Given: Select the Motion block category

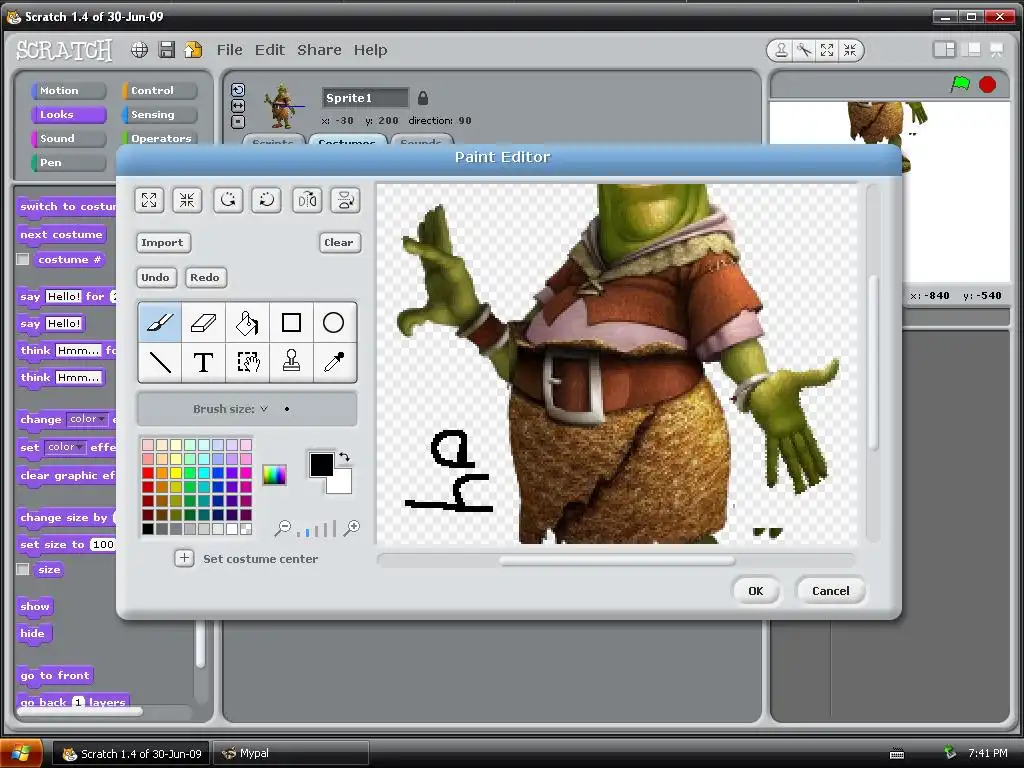Looking at the screenshot, I should point(68,90).
